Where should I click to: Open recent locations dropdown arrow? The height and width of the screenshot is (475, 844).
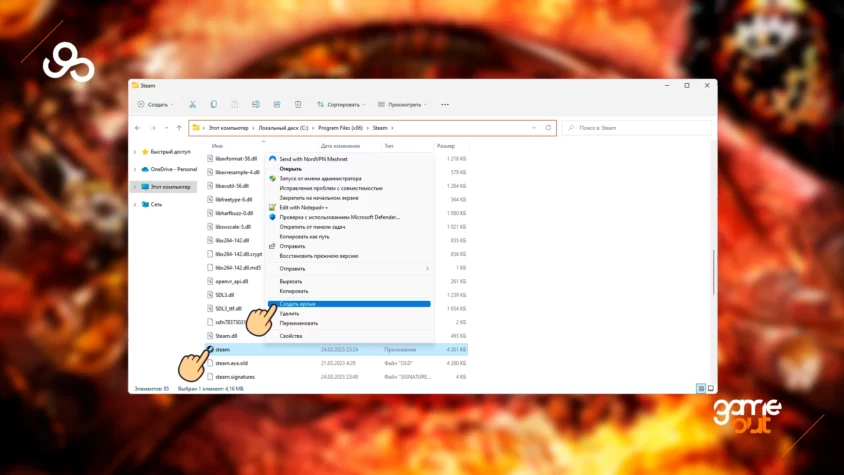[166, 128]
